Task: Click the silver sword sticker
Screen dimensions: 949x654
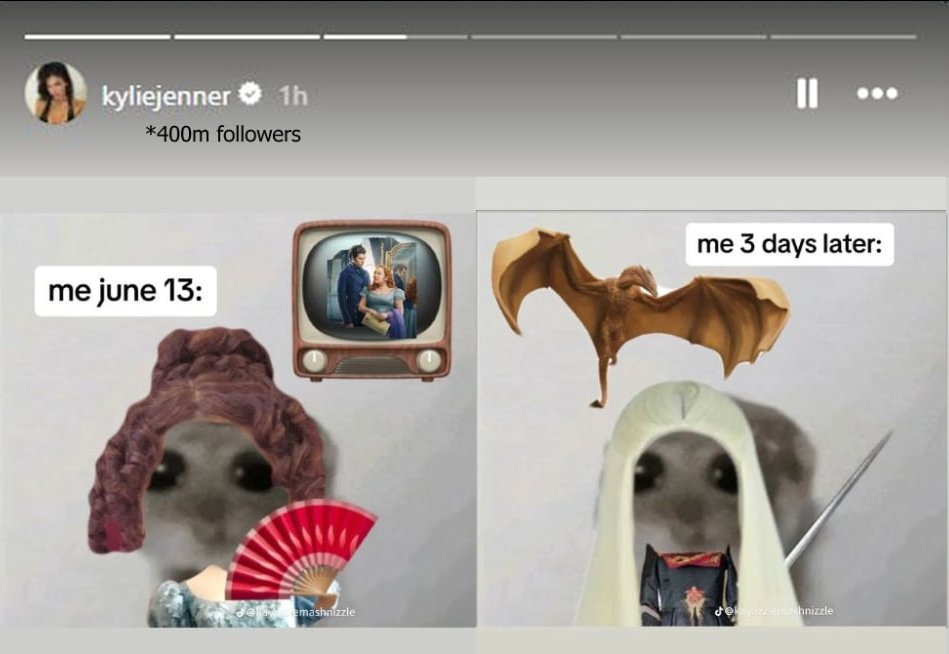Action: (838, 499)
